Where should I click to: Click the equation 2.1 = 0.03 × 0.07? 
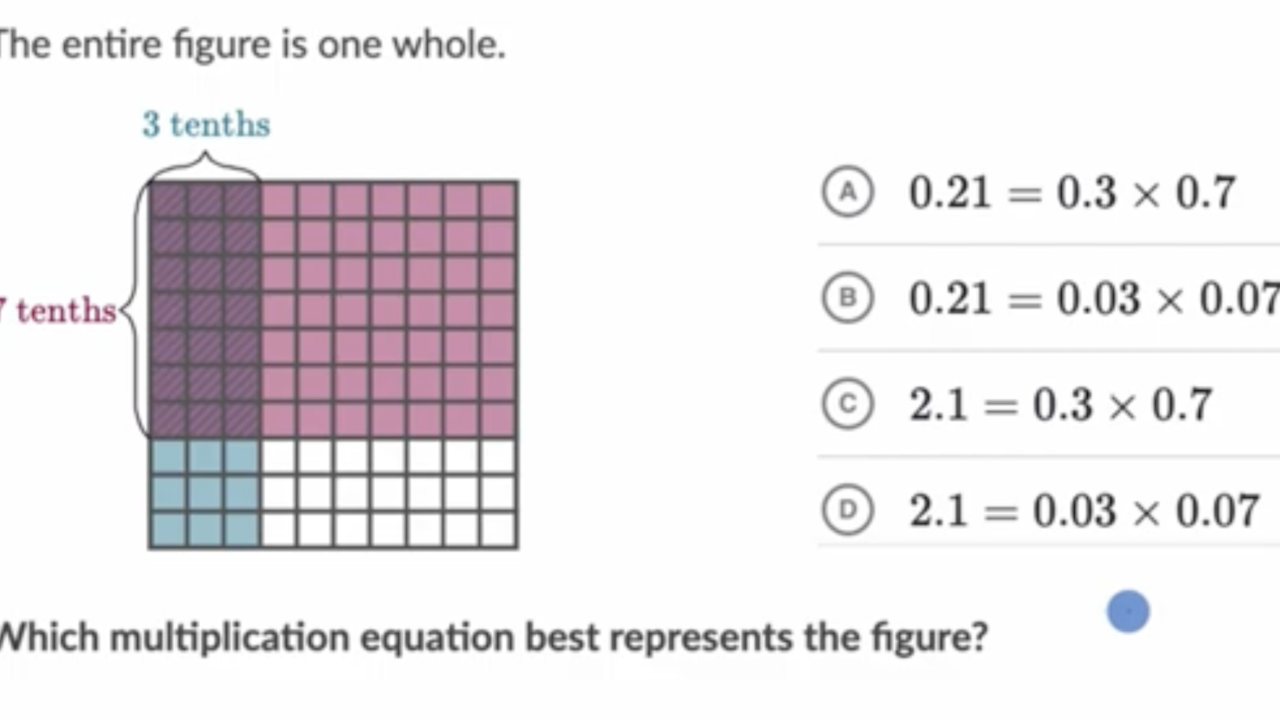click(x=1084, y=510)
